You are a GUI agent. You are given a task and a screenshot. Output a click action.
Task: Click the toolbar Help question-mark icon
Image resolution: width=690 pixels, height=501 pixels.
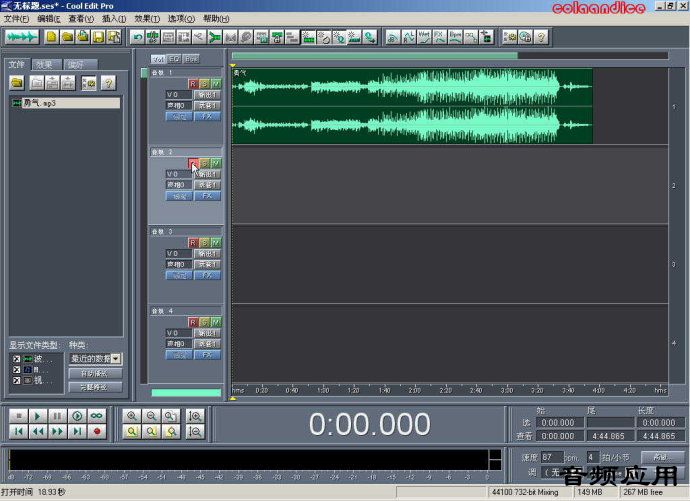tap(541, 37)
